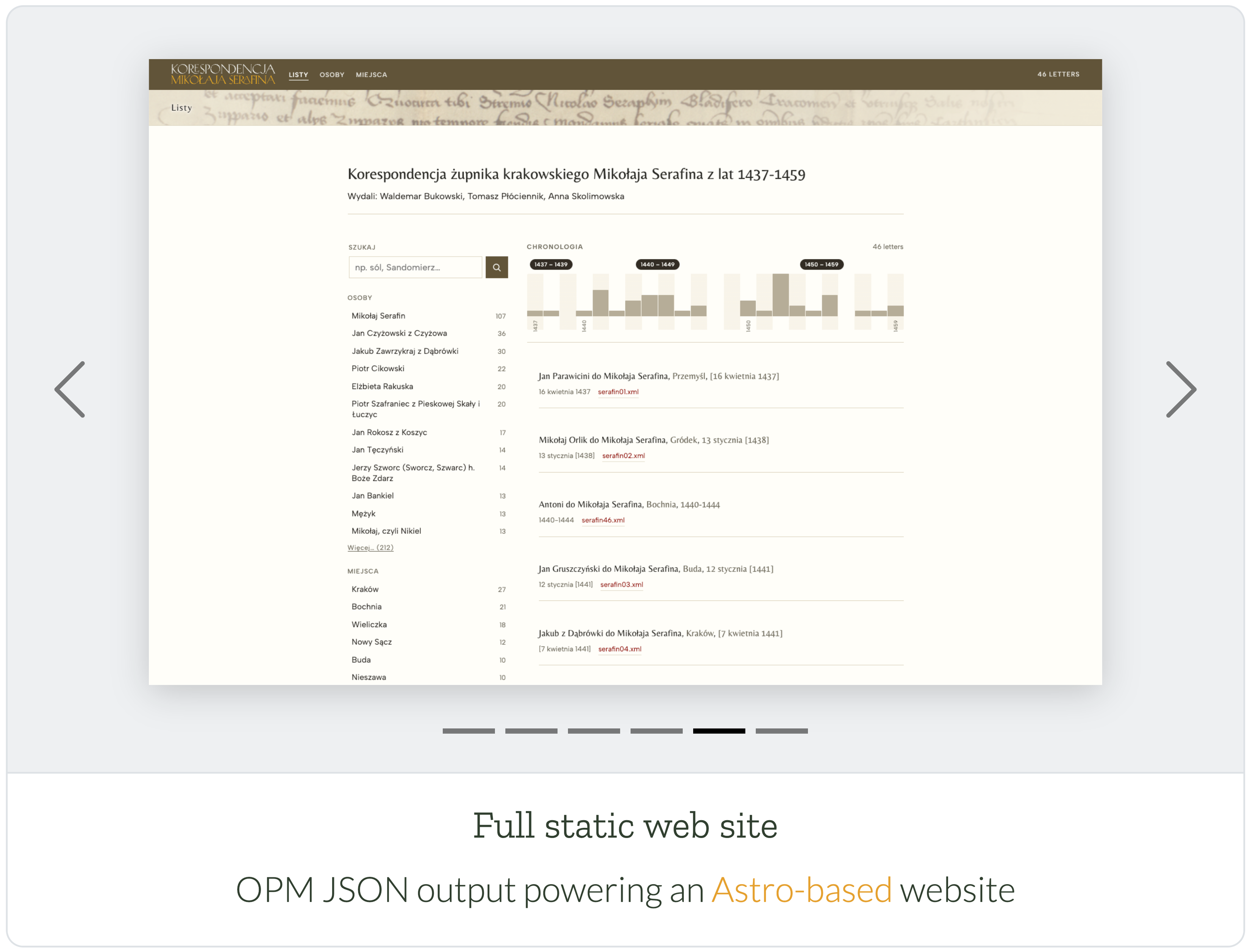This screenshot has height=952, width=1250.
Task: Open the Miejsca navigation tab
Action: 371,75
